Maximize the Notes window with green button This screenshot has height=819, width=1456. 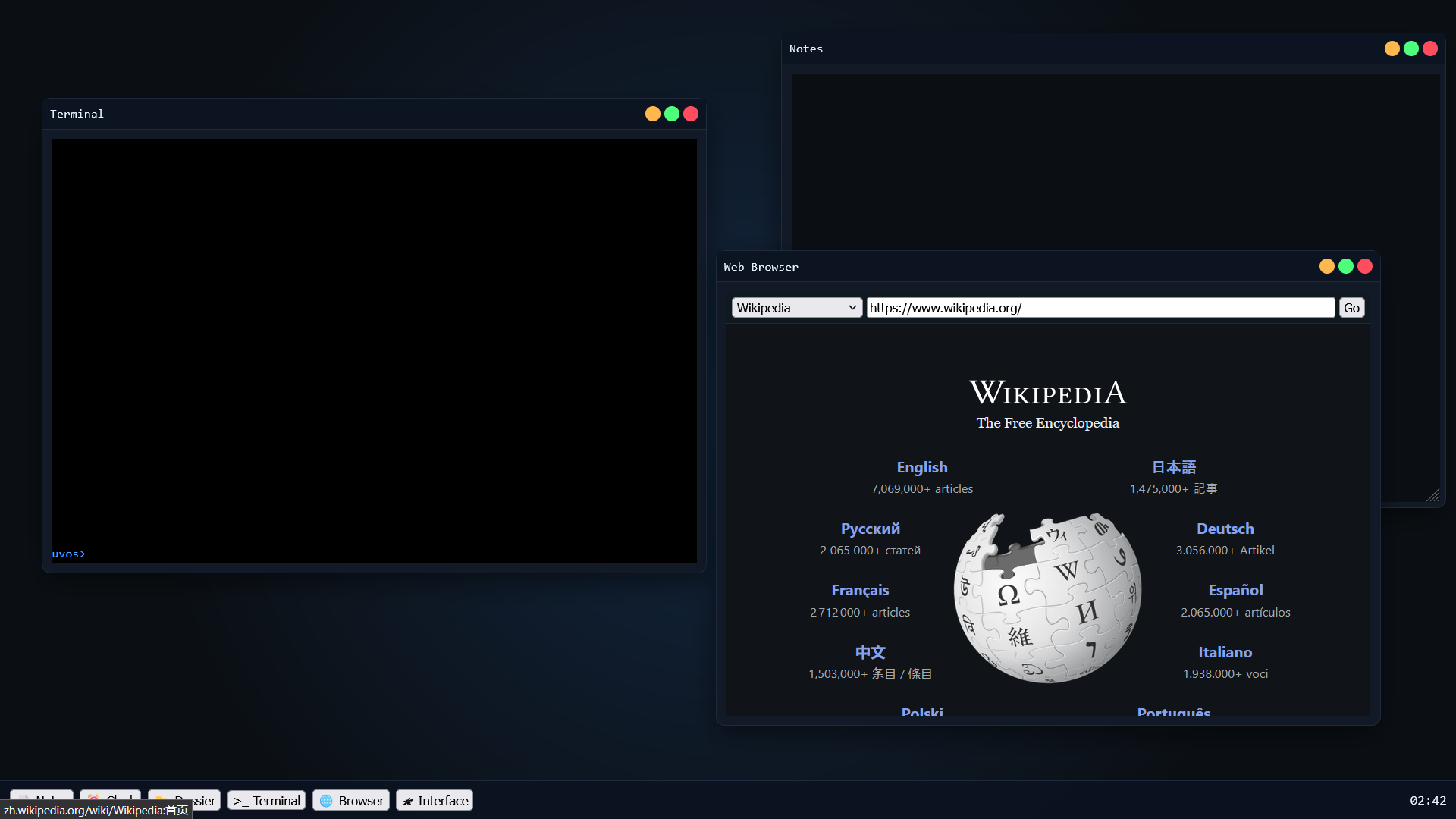coord(1411,49)
